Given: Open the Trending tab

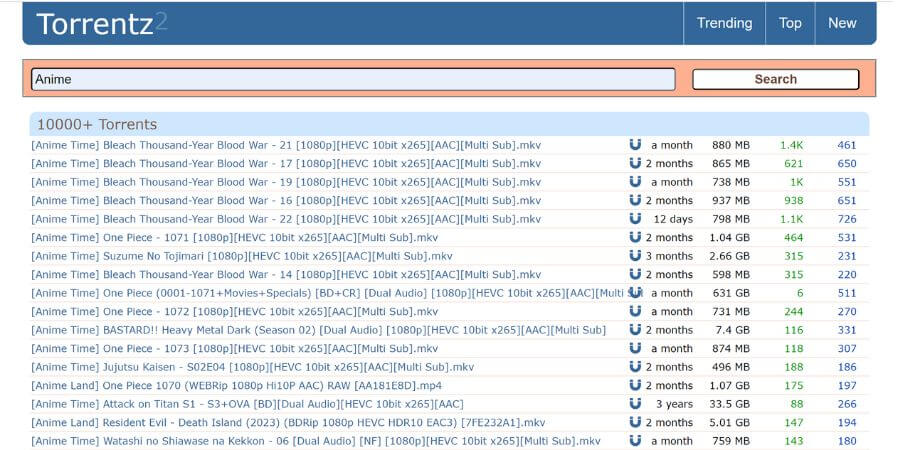Looking at the screenshot, I should click(724, 23).
